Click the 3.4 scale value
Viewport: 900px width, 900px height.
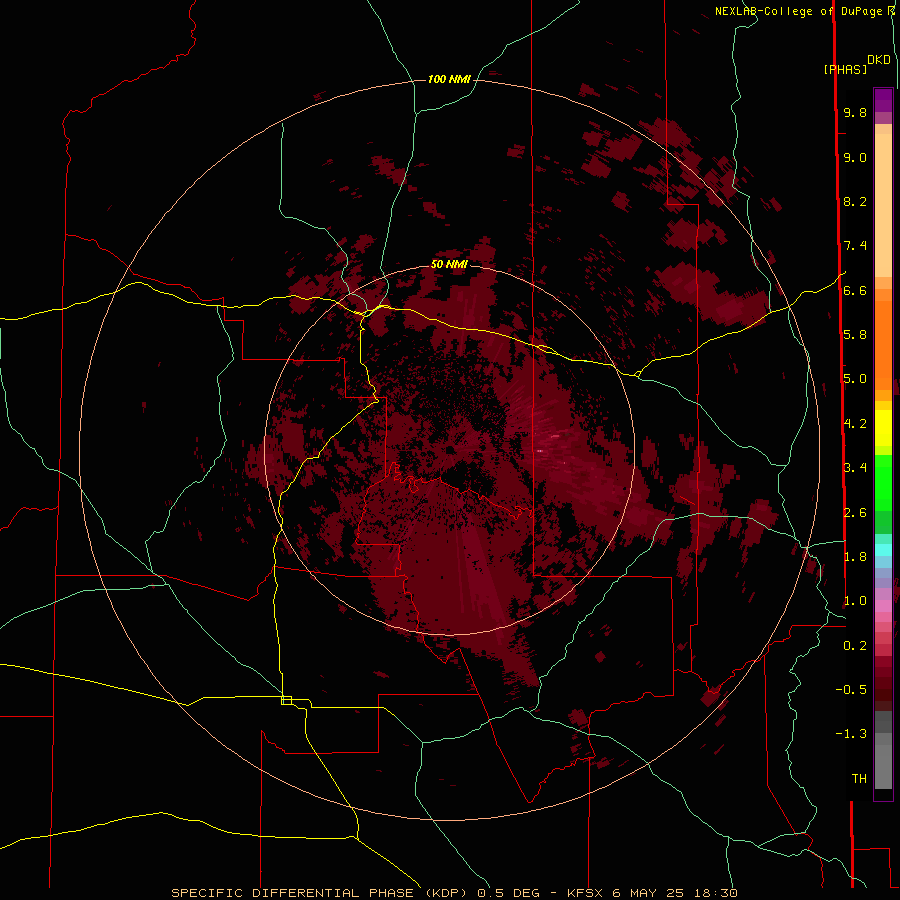pyautogui.click(x=855, y=468)
